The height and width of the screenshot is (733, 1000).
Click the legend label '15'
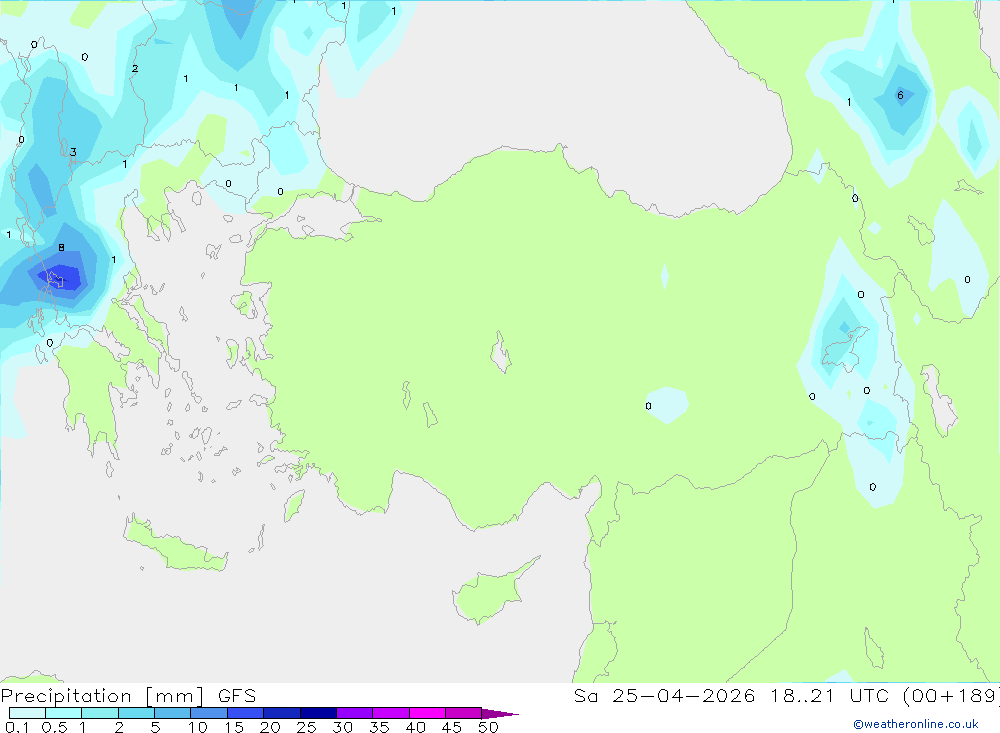234,727
